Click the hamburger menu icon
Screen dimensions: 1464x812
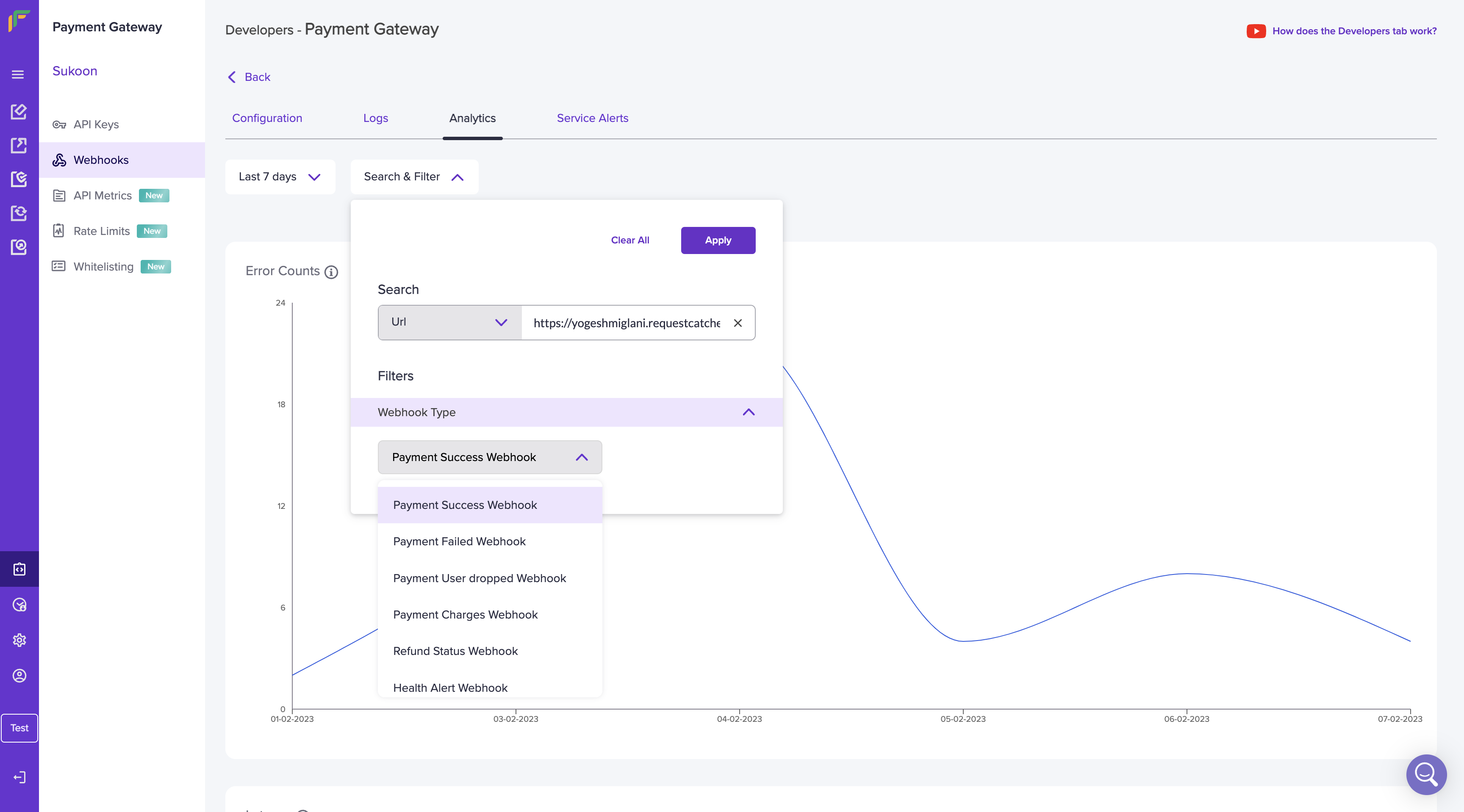[18, 75]
